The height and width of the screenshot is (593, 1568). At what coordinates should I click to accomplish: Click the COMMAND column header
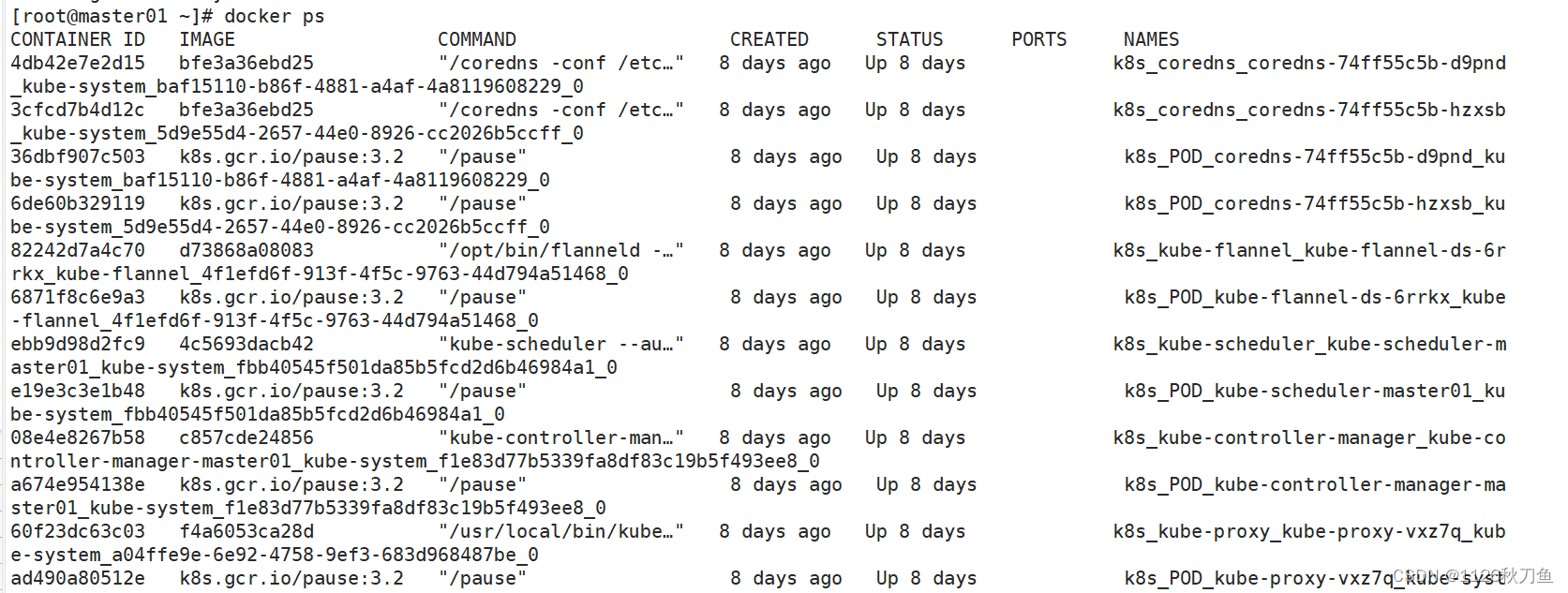[477, 39]
